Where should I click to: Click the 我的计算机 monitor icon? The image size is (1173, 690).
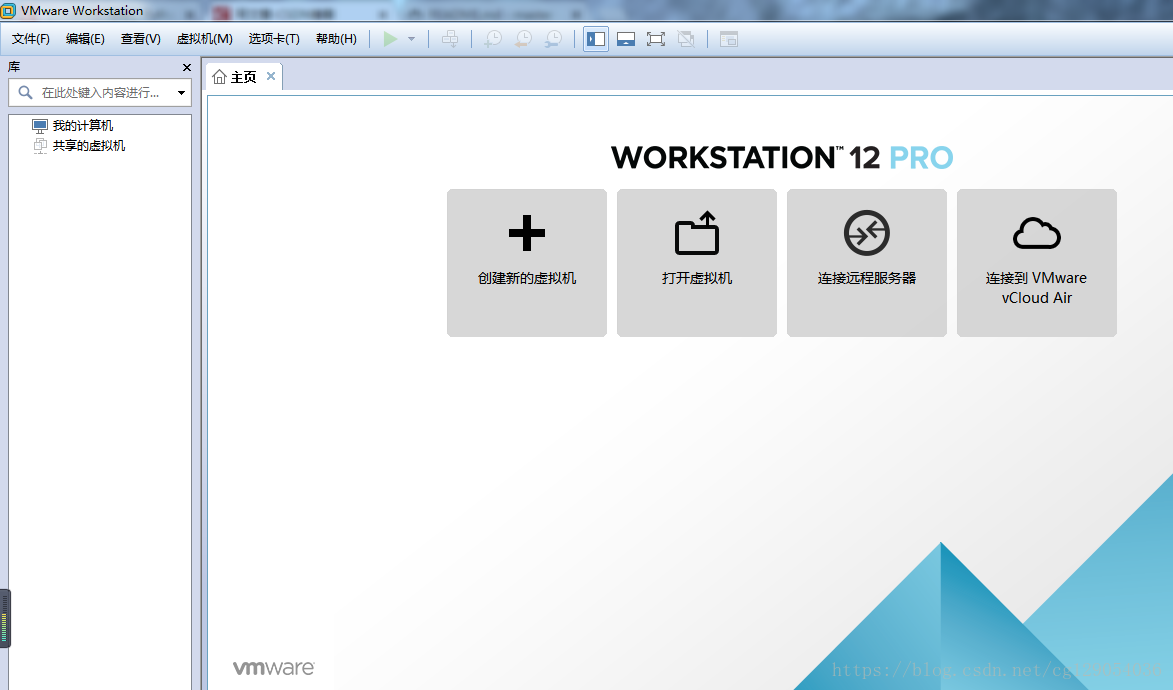click(x=40, y=126)
